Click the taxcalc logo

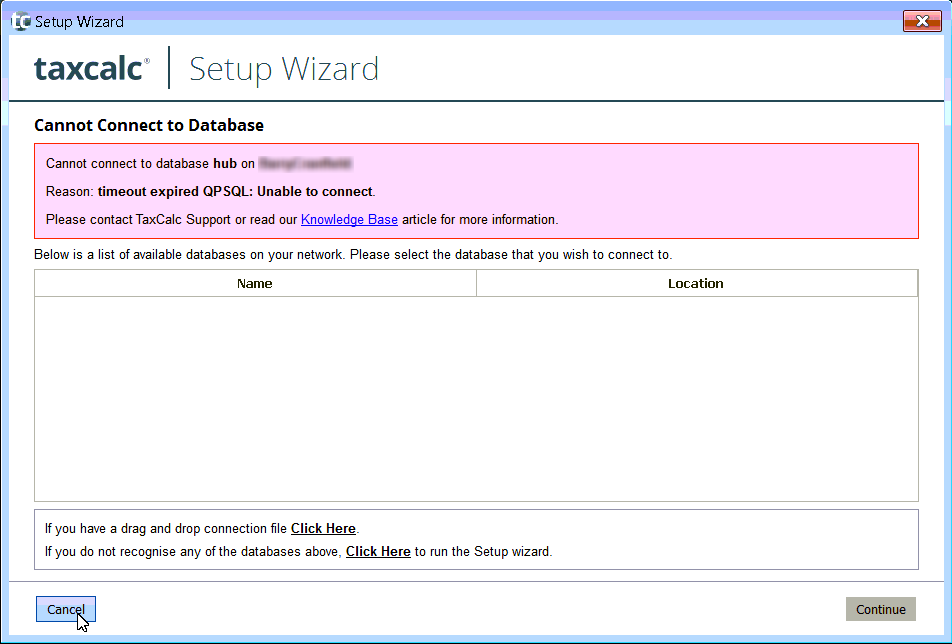[92, 70]
